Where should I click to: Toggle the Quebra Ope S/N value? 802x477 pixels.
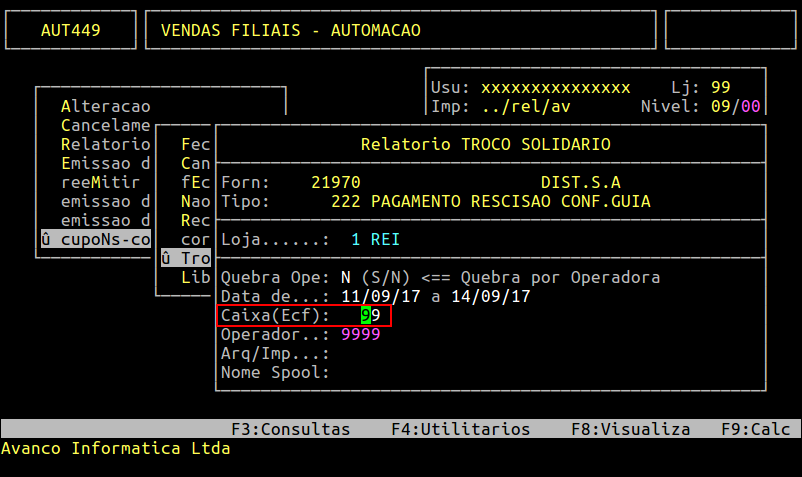[346, 277]
